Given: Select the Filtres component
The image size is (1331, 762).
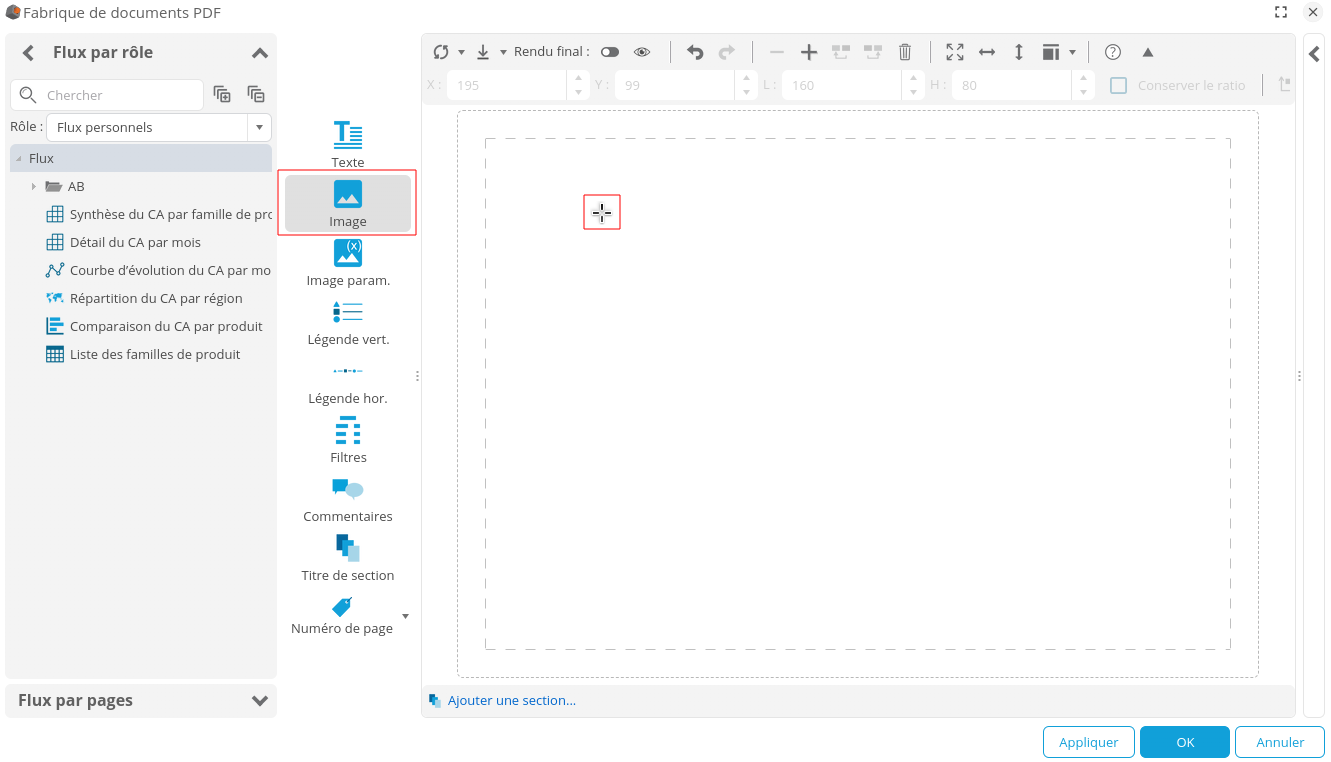Looking at the screenshot, I should [x=348, y=440].
